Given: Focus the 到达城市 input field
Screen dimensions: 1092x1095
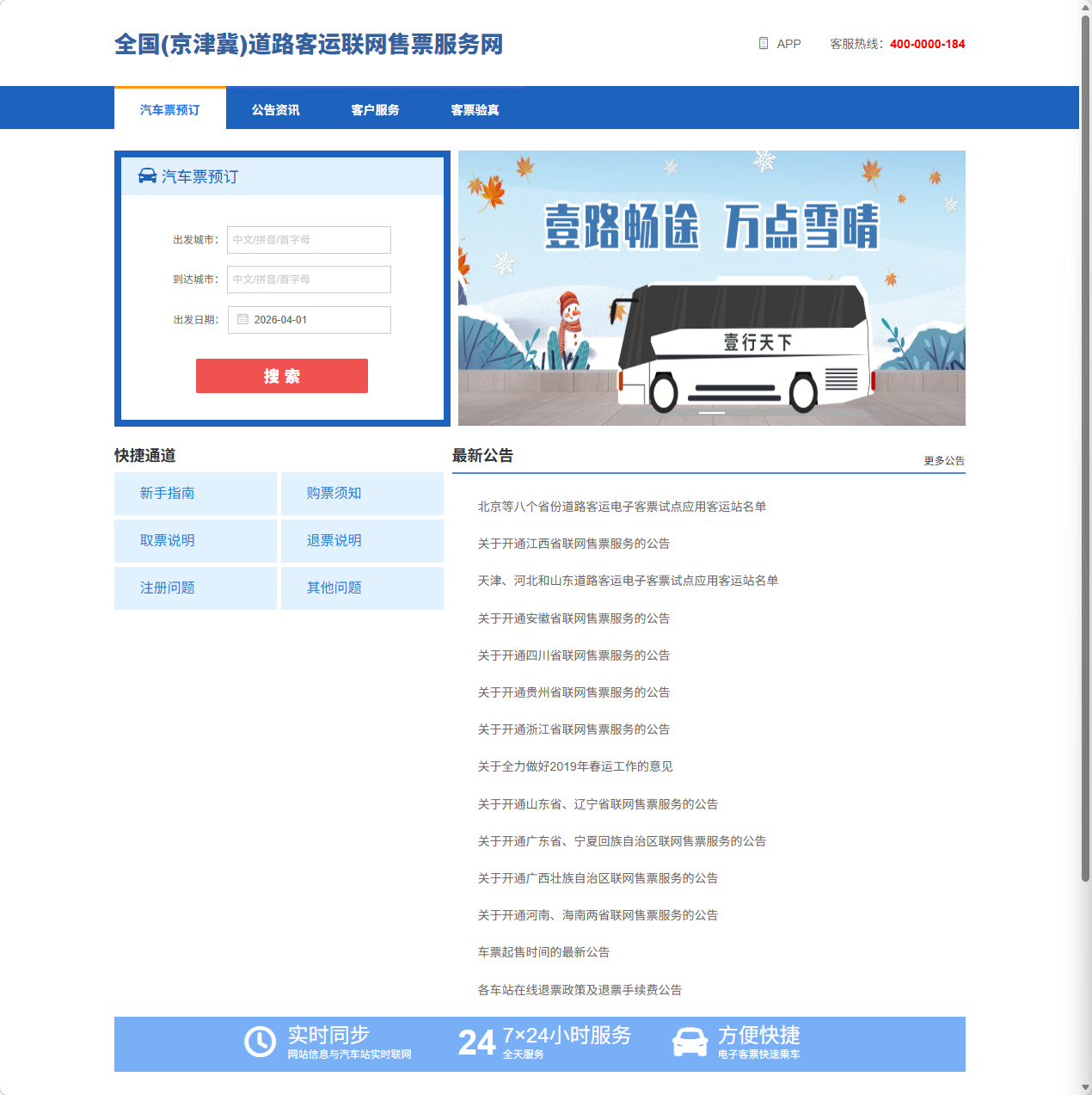Looking at the screenshot, I should (309, 280).
